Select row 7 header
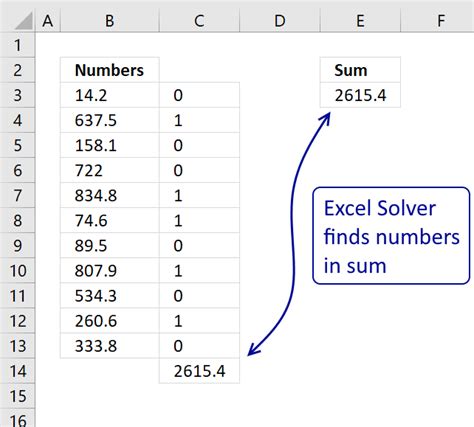Image resolution: width=474 pixels, height=427 pixels. (17, 195)
